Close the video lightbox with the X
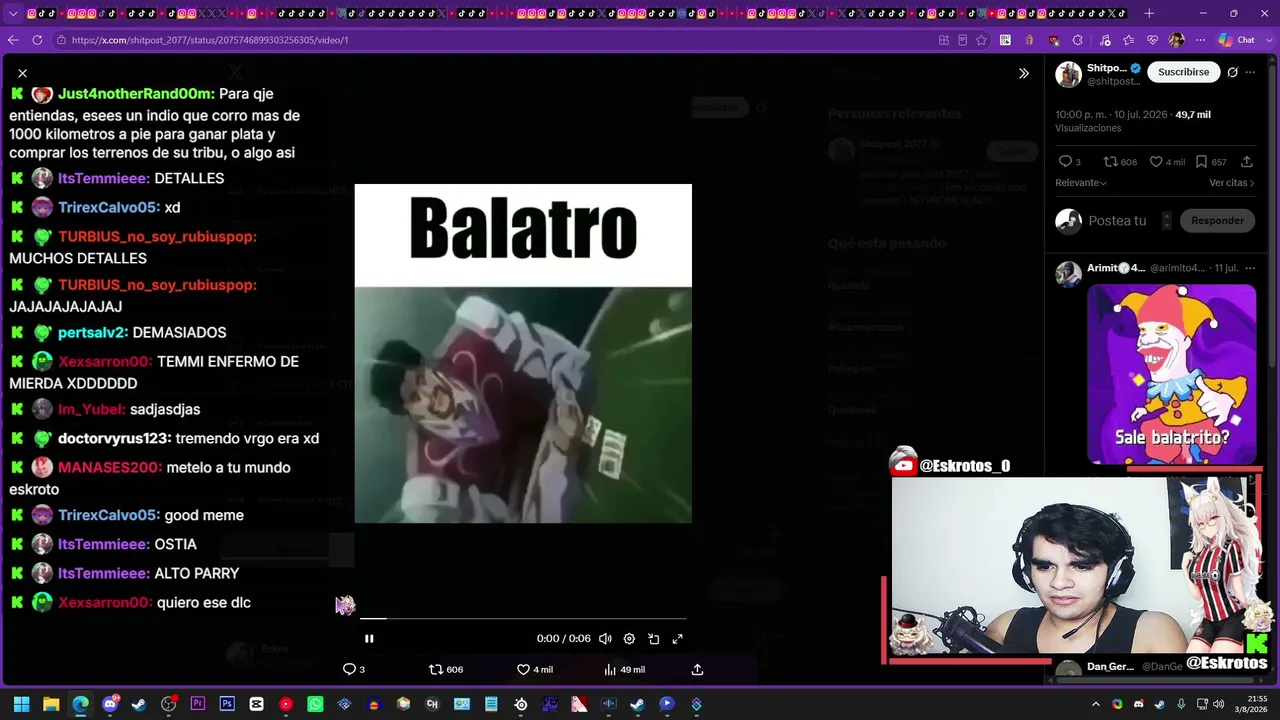 pyautogui.click(x=22, y=73)
